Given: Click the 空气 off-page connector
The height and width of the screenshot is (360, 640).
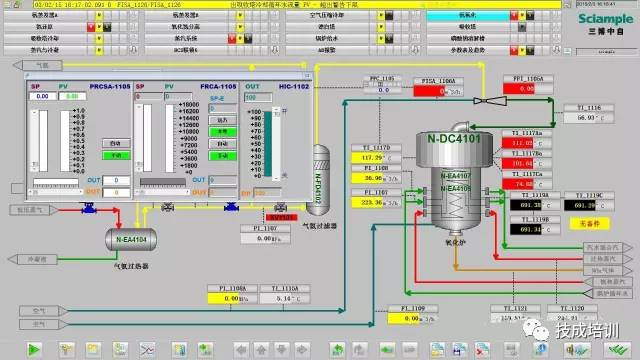Looking at the screenshot, I should point(44,311).
